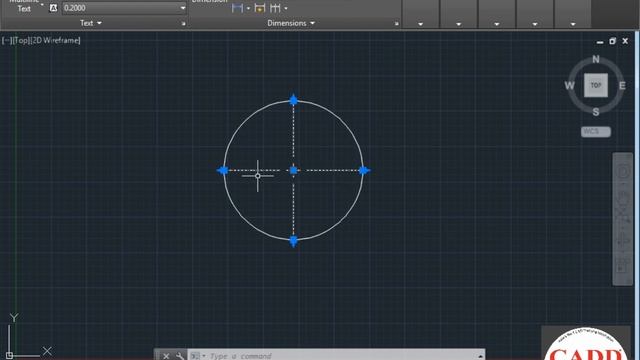The image size is (640, 360).
Task: Click the top grip of the circle
Action: (293, 100)
